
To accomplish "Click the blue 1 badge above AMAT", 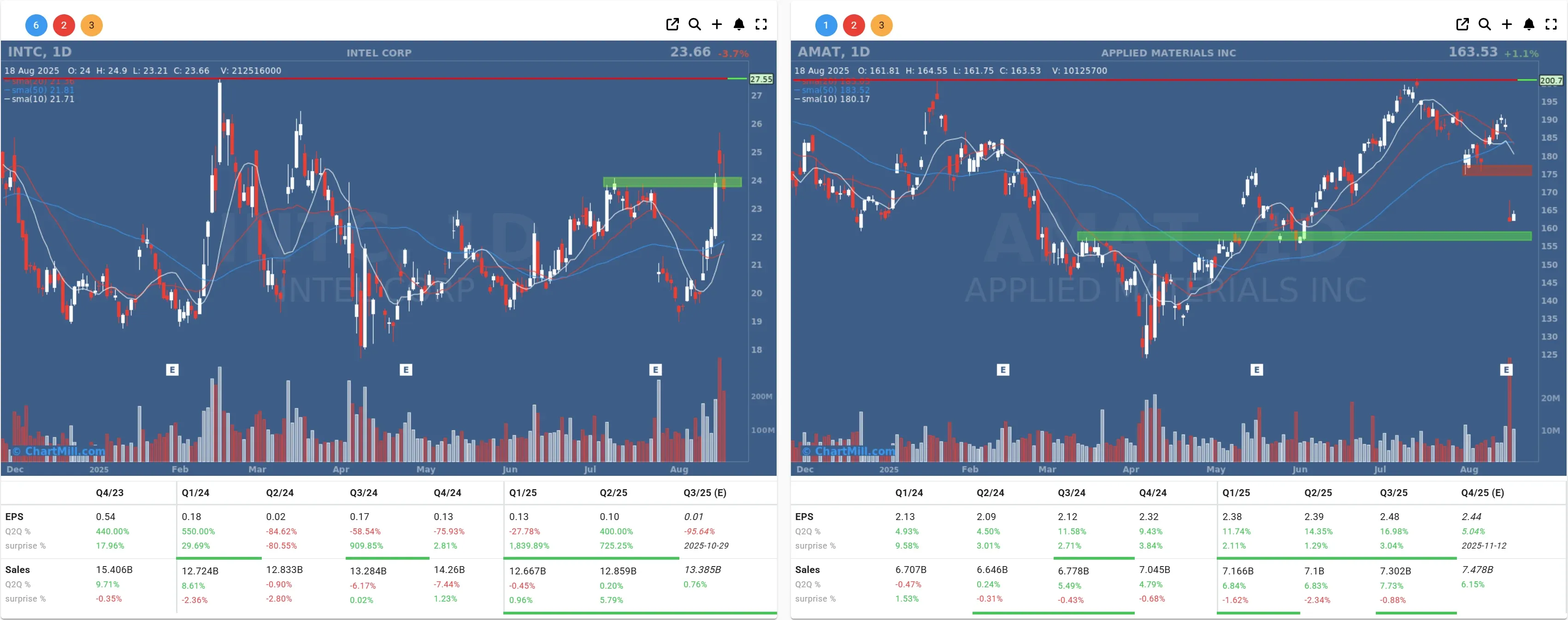I will click(826, 25).
